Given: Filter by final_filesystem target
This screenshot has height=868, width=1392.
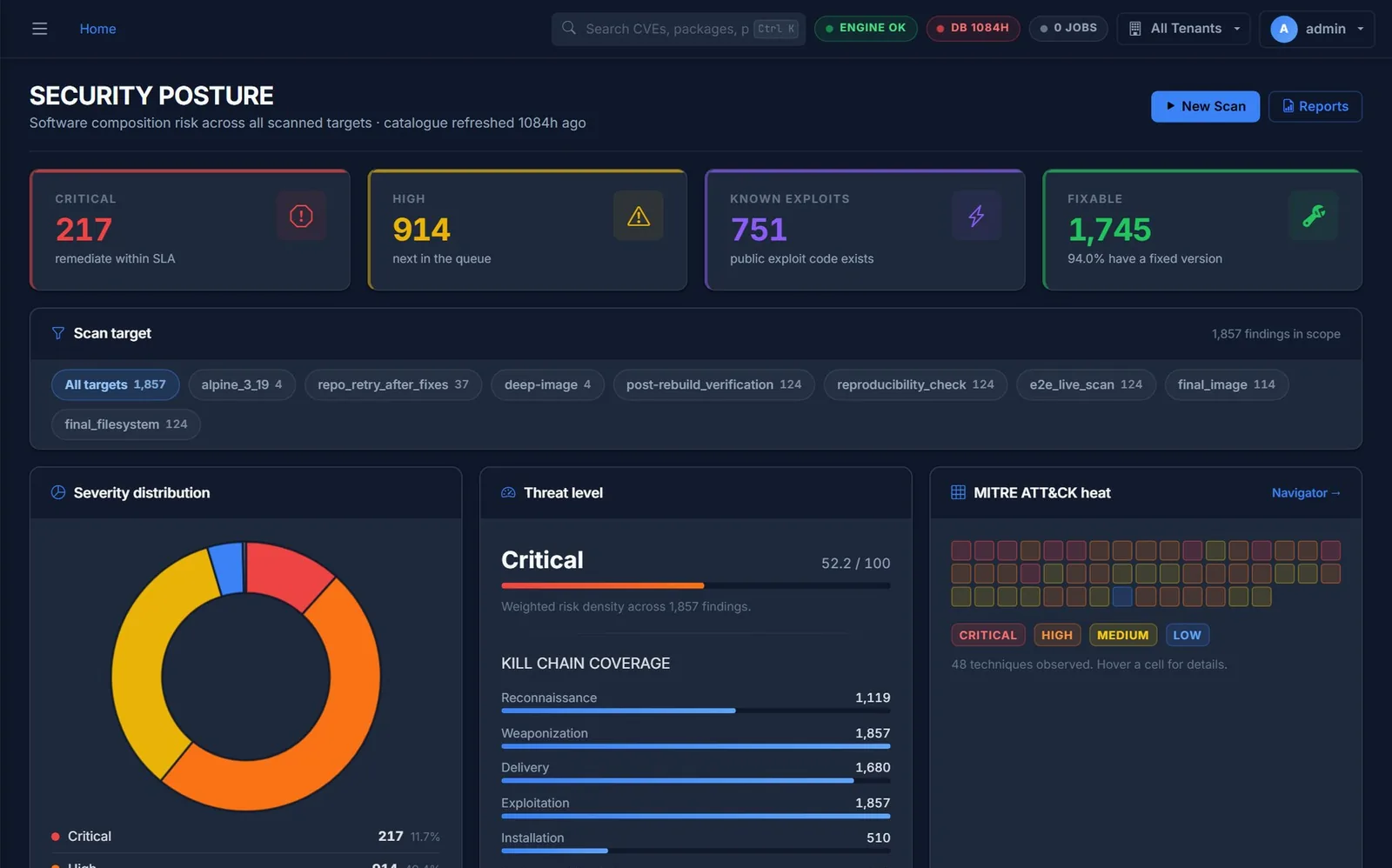Looking at the screenshot, I should tap(126, 424).
